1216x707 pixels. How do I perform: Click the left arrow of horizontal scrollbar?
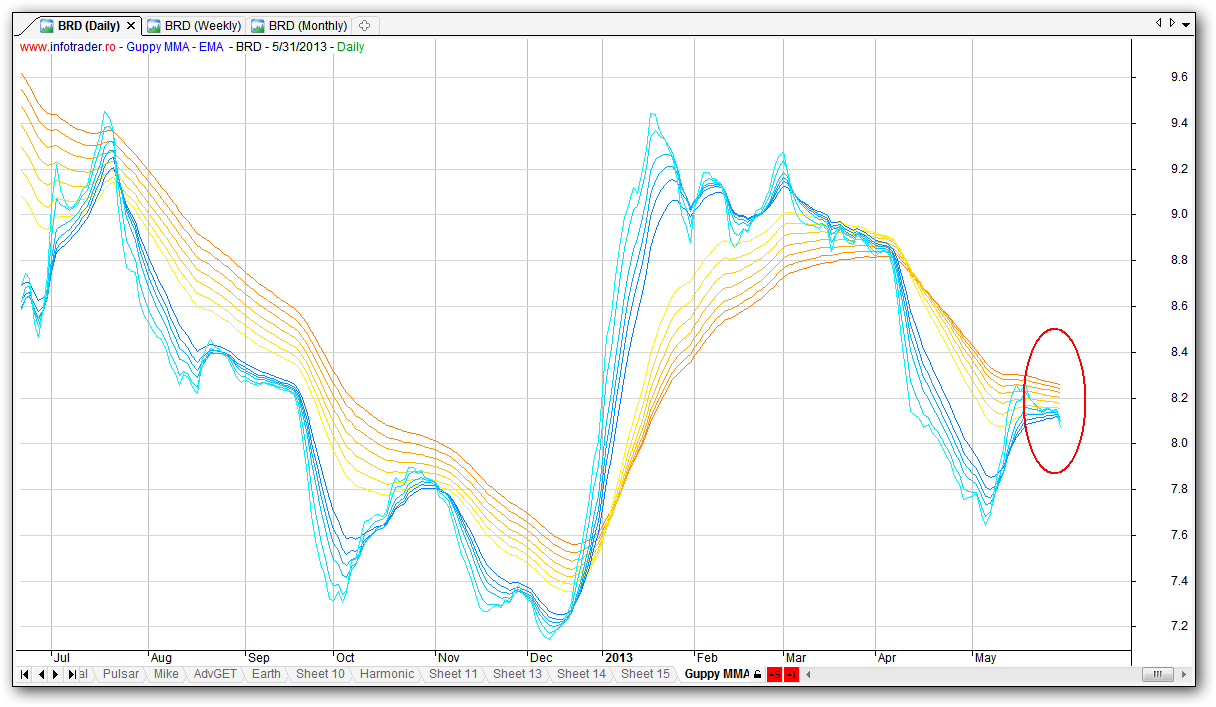coord(808,675)
